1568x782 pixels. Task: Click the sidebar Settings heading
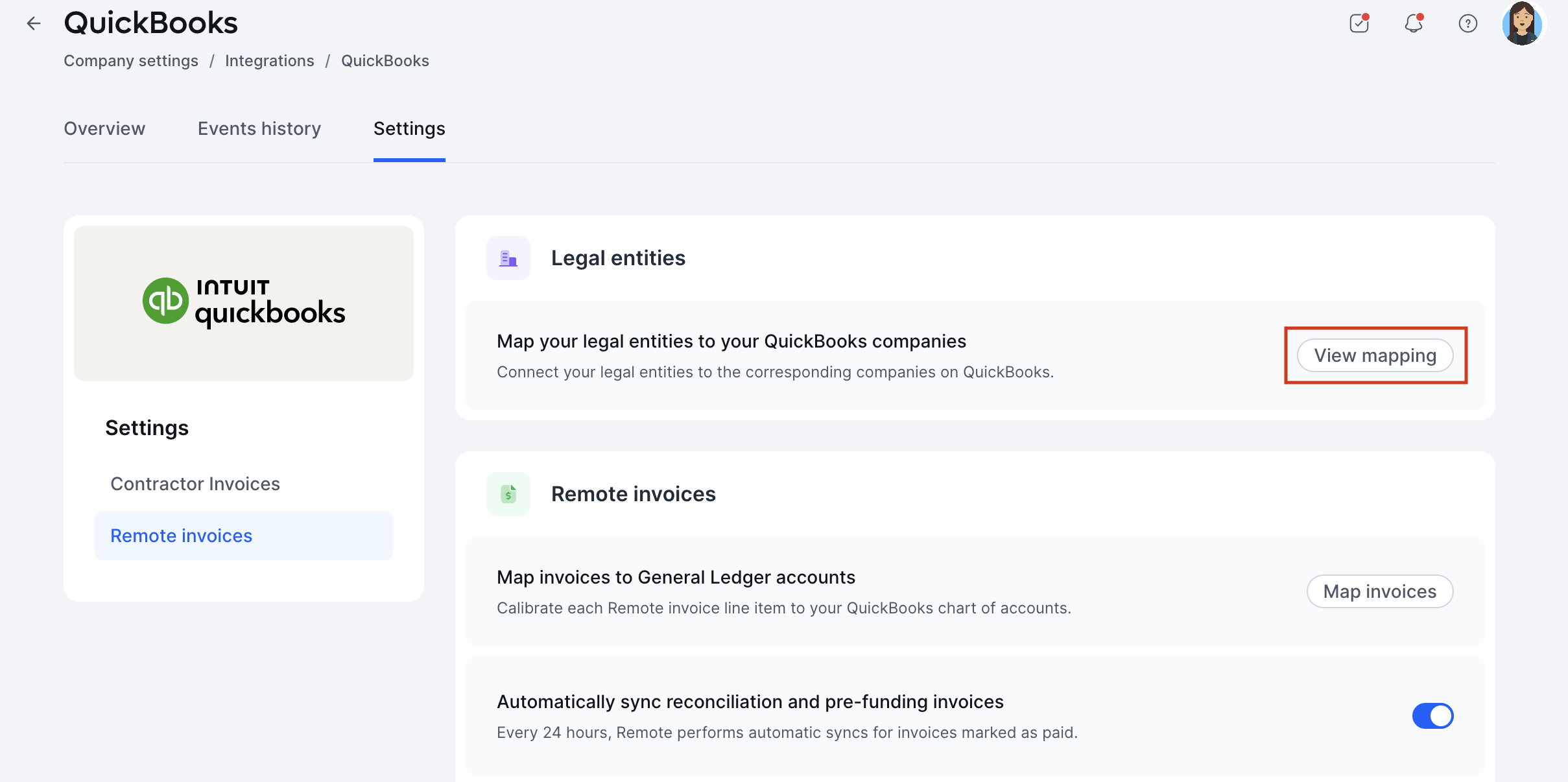[x=147, y=428]
